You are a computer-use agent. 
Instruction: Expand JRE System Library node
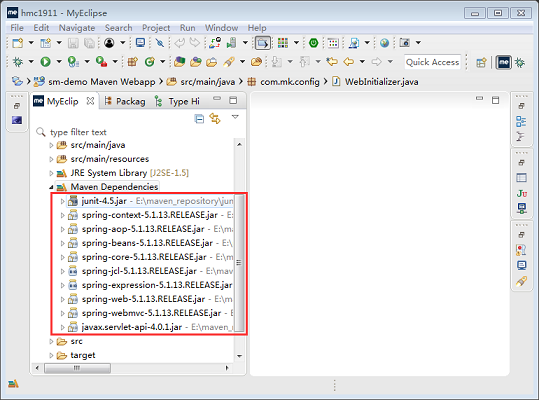pos(51,173)
